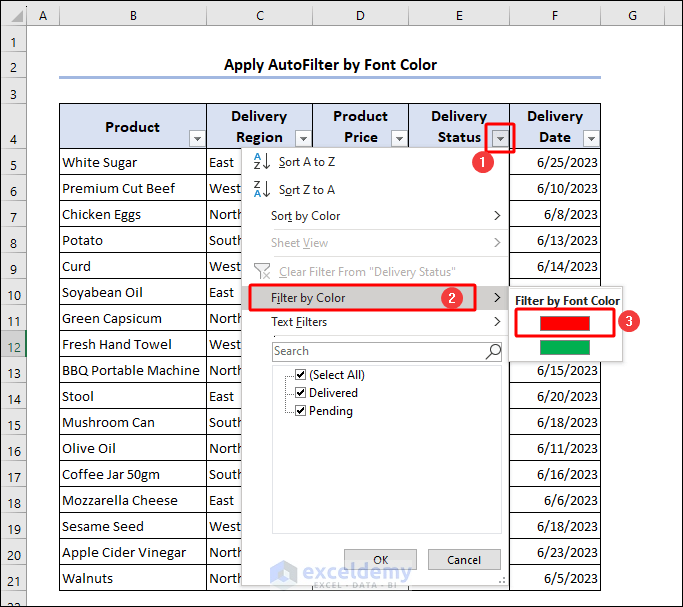The height and width of the screenshot is (607, 683).
Task: Select column C header
Action: [x=260, y=16]
